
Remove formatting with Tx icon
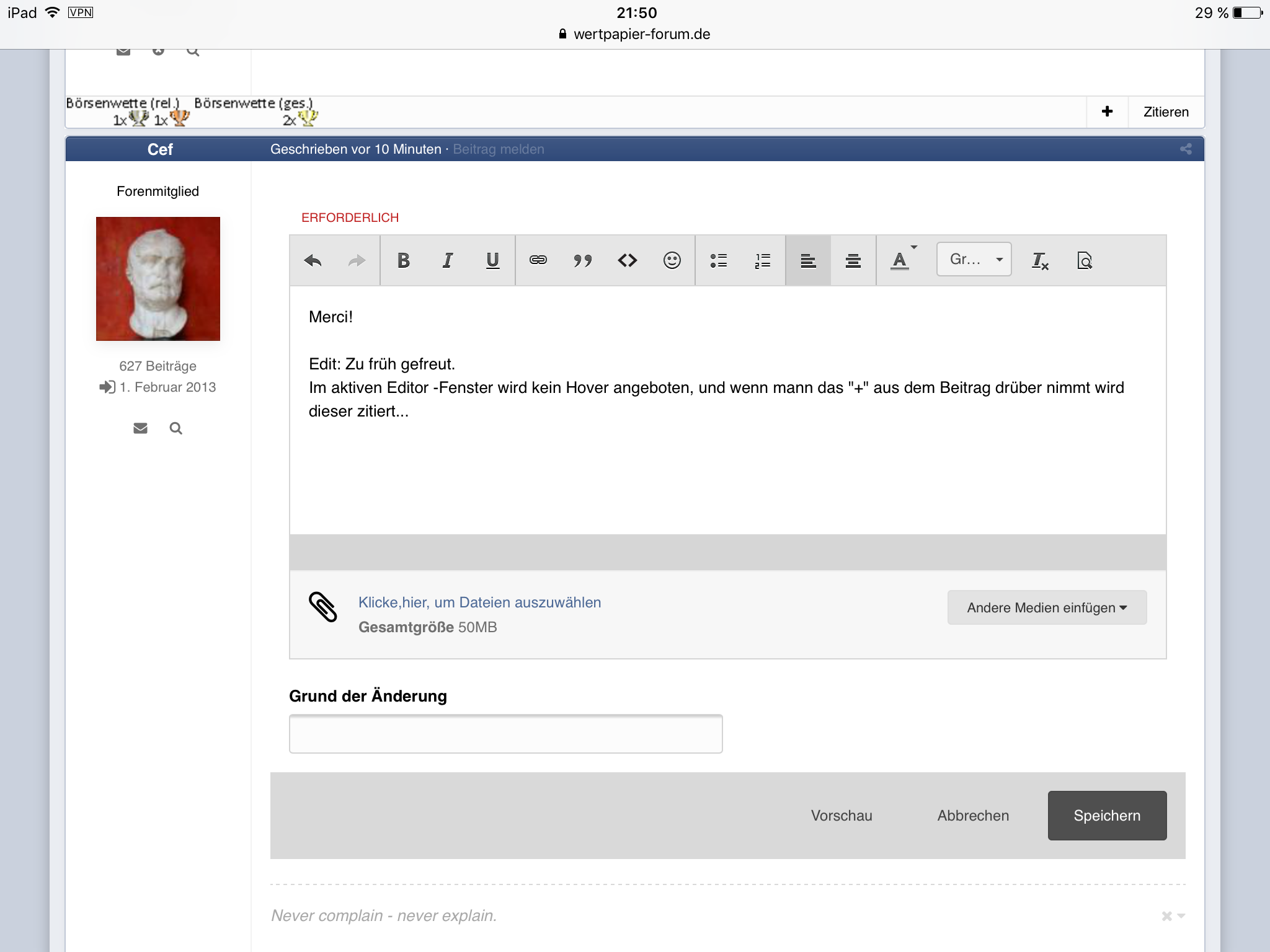pyautogui.click(x=1040, y=261)
